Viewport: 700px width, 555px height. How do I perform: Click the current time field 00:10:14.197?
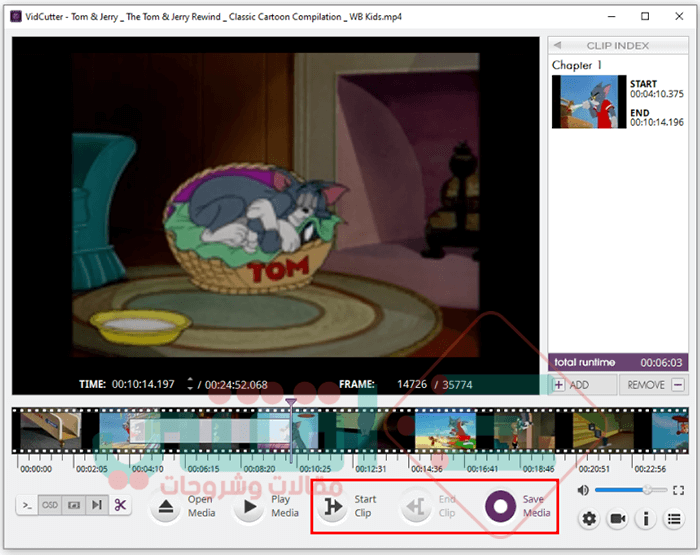tap(143, 384)
